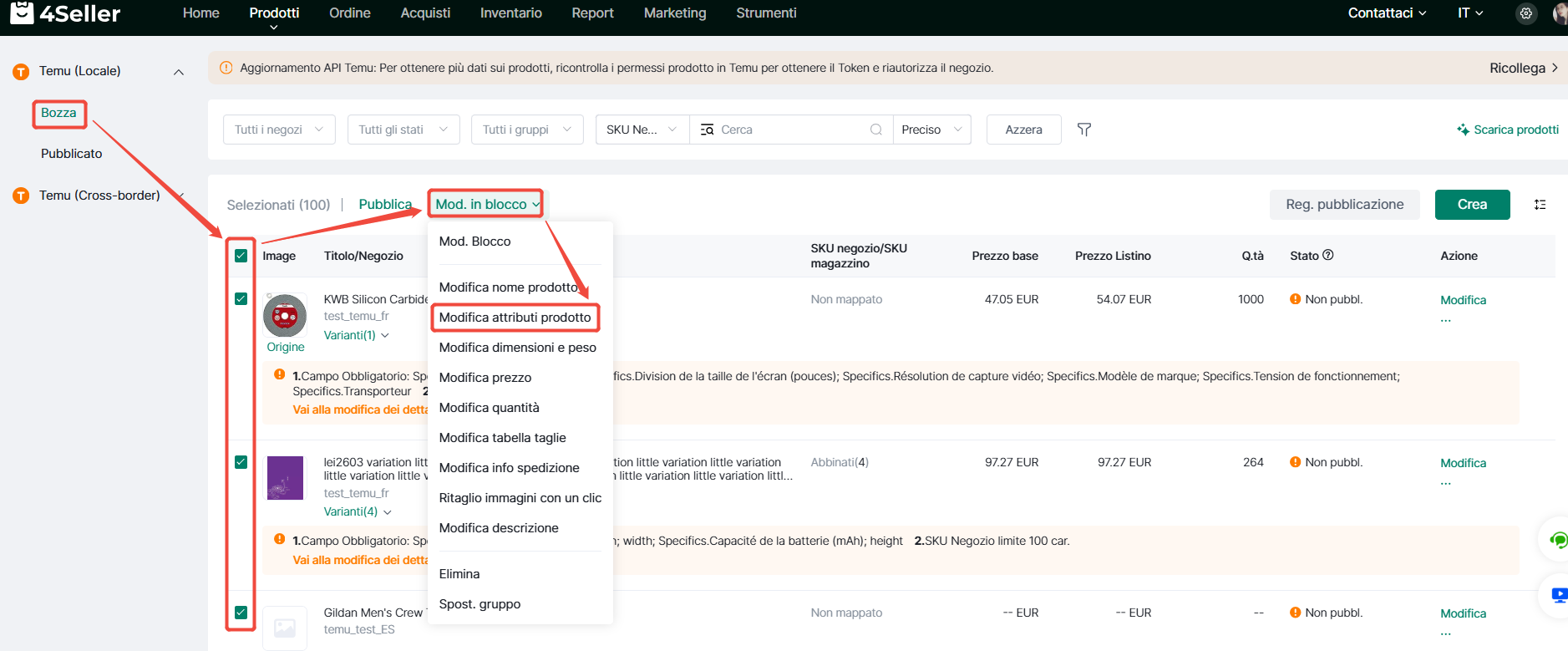The width and height of the screenshot is (1568, 651).
Task: Choose Ritaglio immagini con un clic
Action: click(520, 498)
